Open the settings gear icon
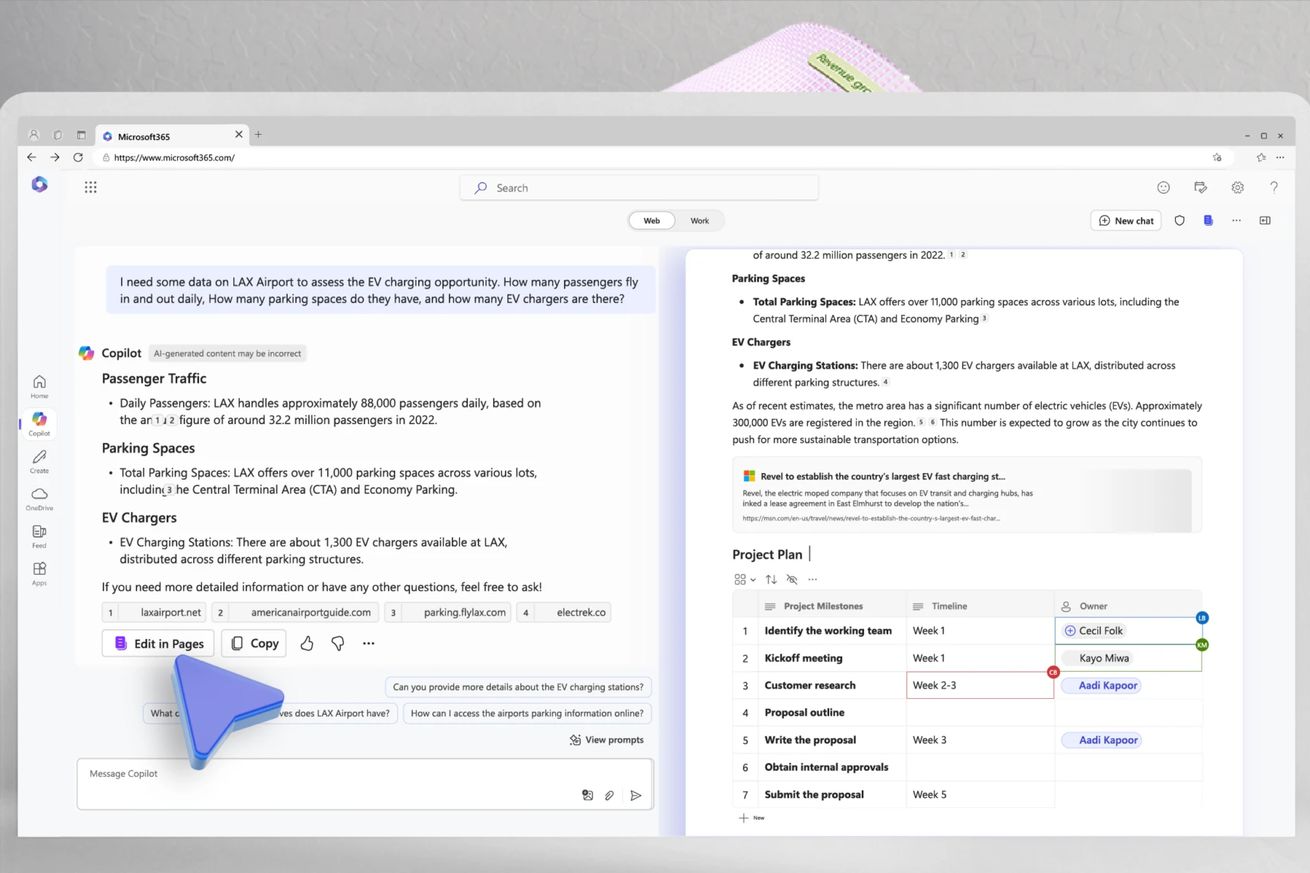The height and width of the screenshot is (873, 1310). point(1237,187)
